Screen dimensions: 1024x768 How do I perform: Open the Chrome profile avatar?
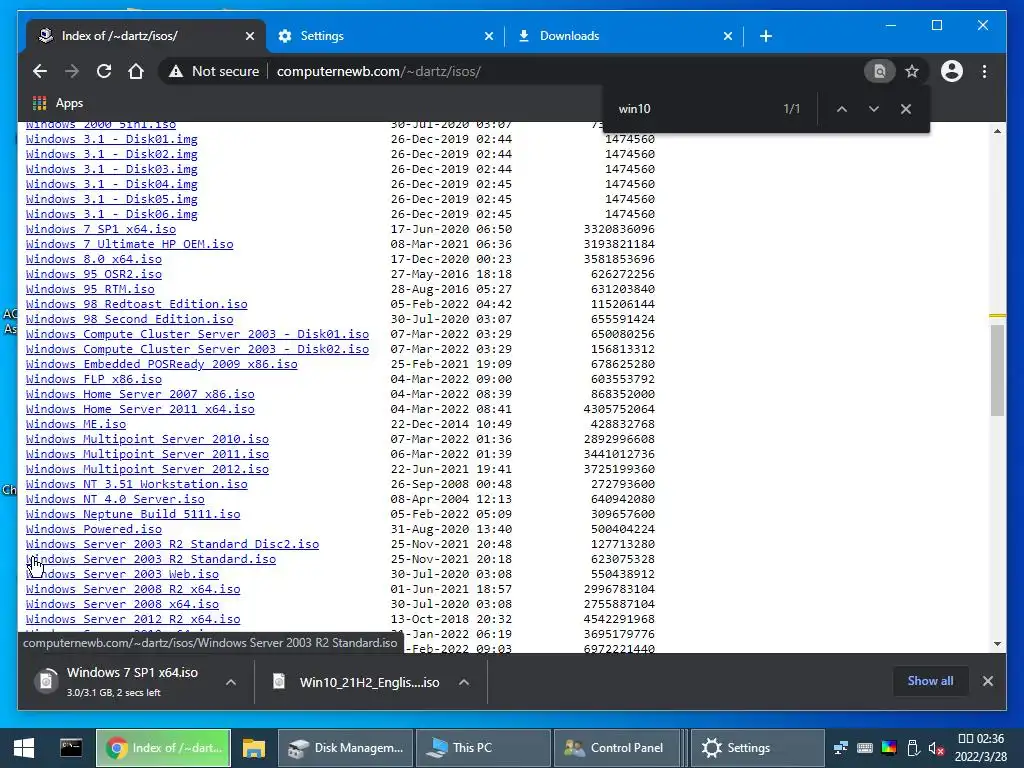(x=952, y=71)
